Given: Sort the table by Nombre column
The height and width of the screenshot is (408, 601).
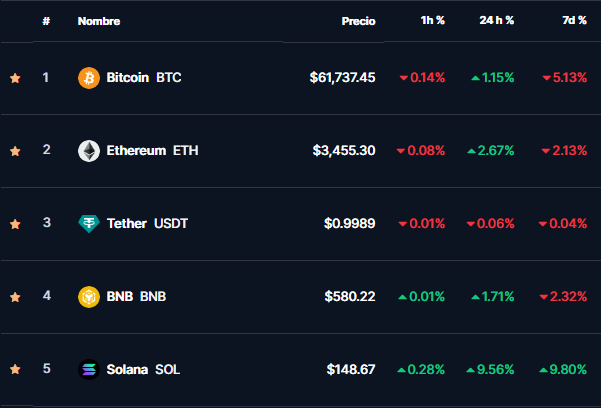Looking at the screenshot, I should click(x=97, y=21).
